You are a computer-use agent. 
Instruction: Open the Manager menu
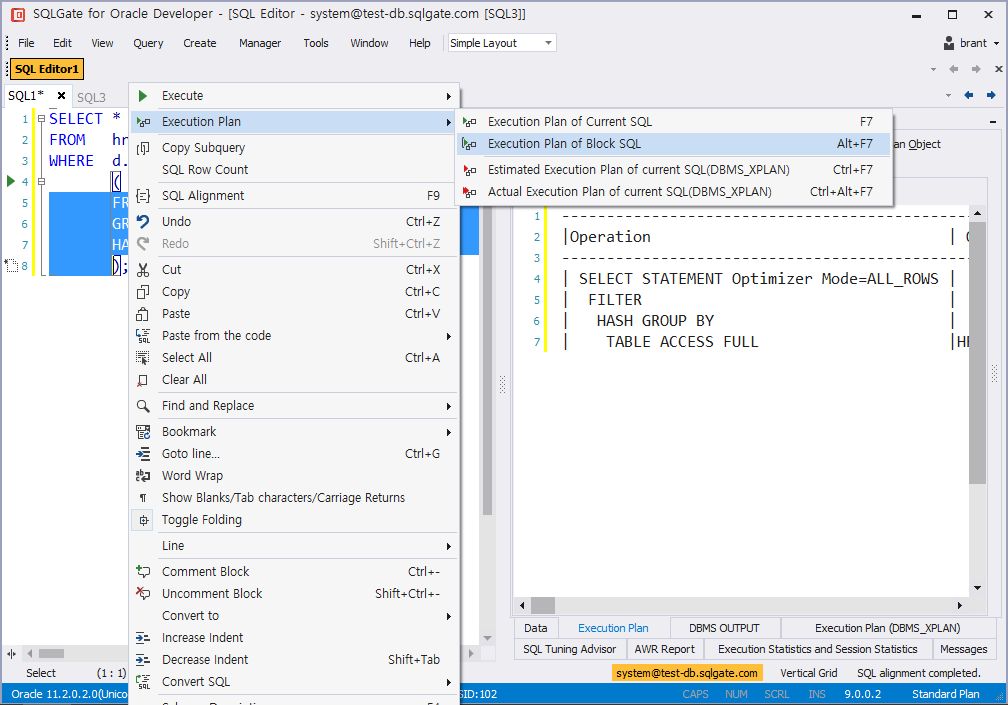(260, 43)
